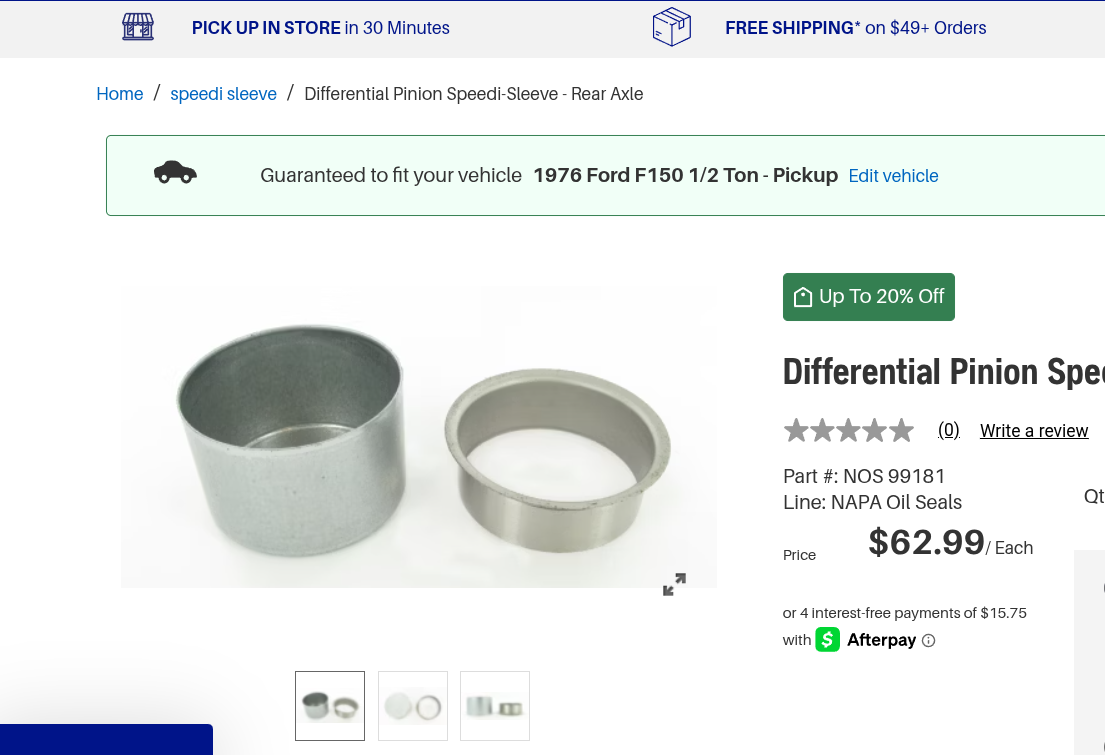
Task: Open the Qty selector
Action: click(1092, 497)
